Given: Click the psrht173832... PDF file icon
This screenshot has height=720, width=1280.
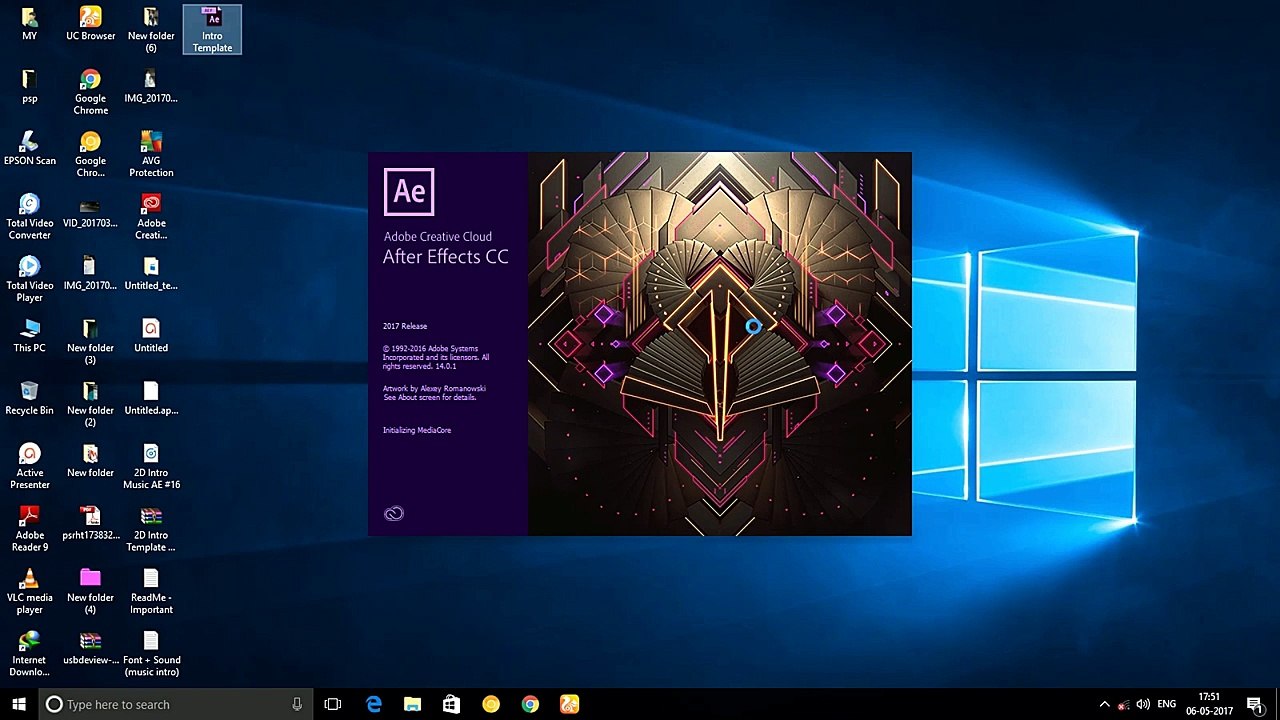Looking at the screenshot, I should tap(90, 523).
